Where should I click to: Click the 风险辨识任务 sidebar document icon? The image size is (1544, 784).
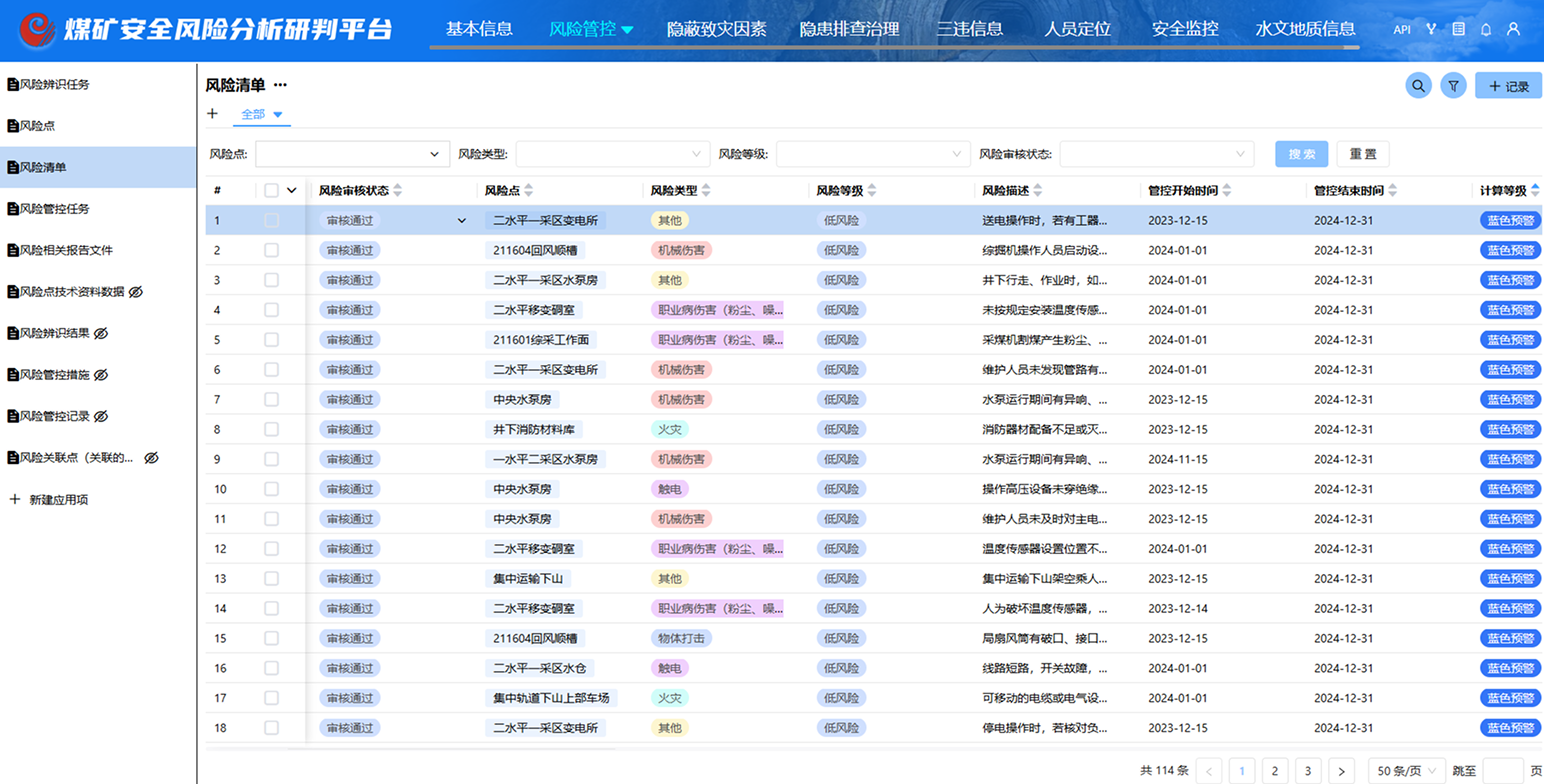click(13, 85)
